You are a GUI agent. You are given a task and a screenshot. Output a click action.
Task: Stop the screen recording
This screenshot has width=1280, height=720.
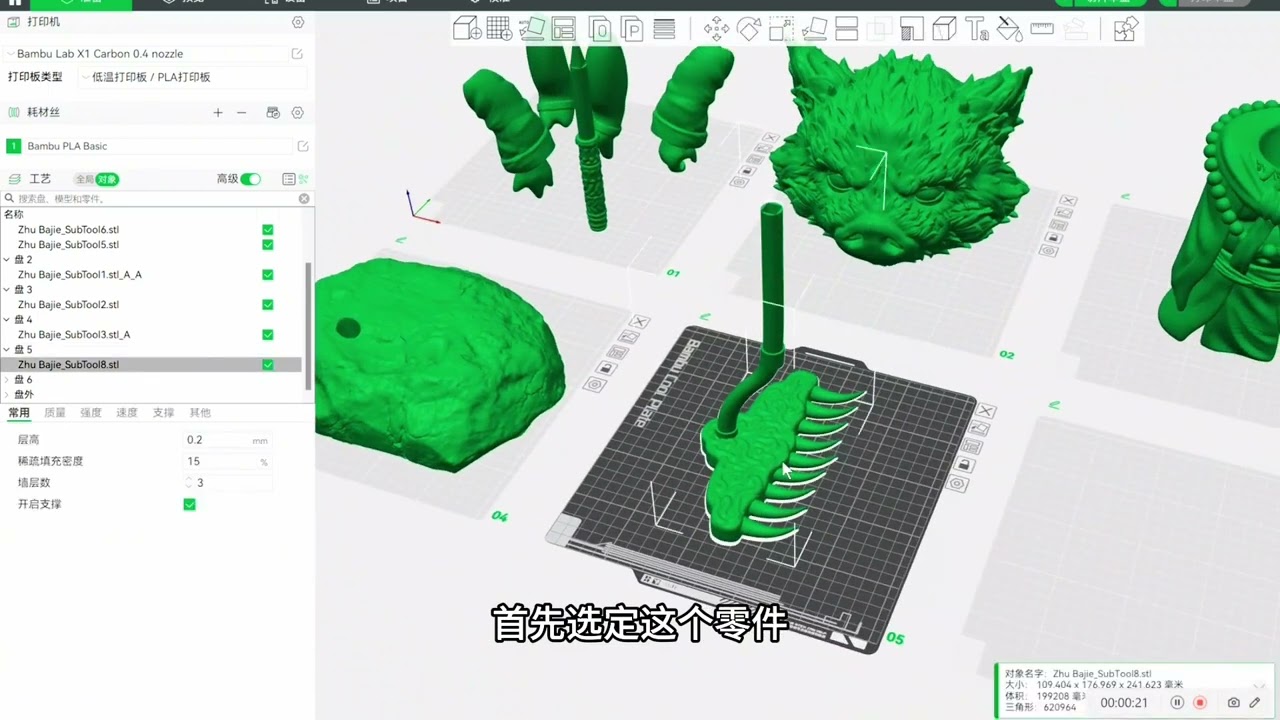click(x=1200, y=703)
